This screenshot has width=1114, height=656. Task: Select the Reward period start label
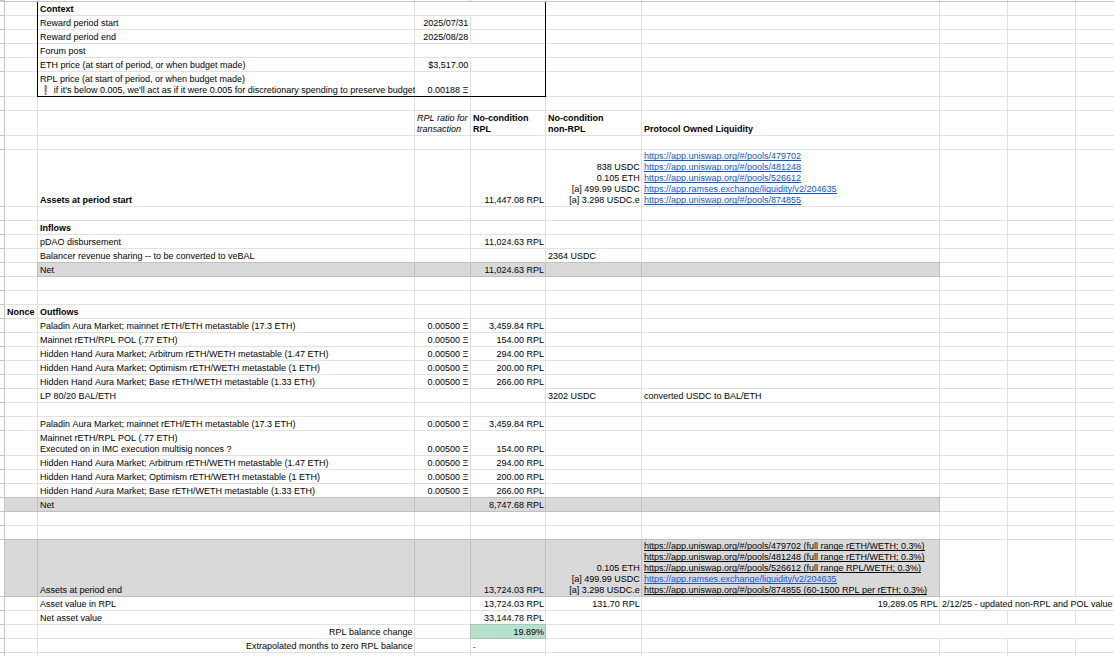[x=79, y=23]
